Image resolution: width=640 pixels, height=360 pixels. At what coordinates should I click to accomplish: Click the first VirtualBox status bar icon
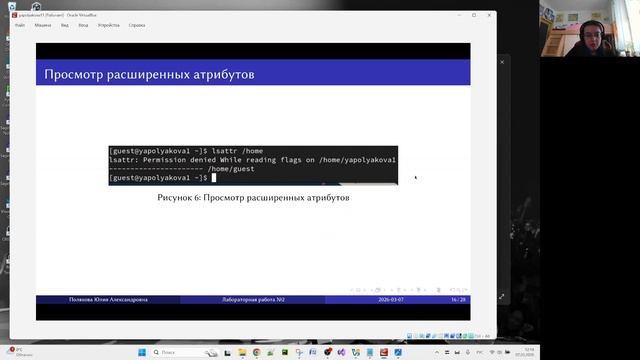[409, 336]
